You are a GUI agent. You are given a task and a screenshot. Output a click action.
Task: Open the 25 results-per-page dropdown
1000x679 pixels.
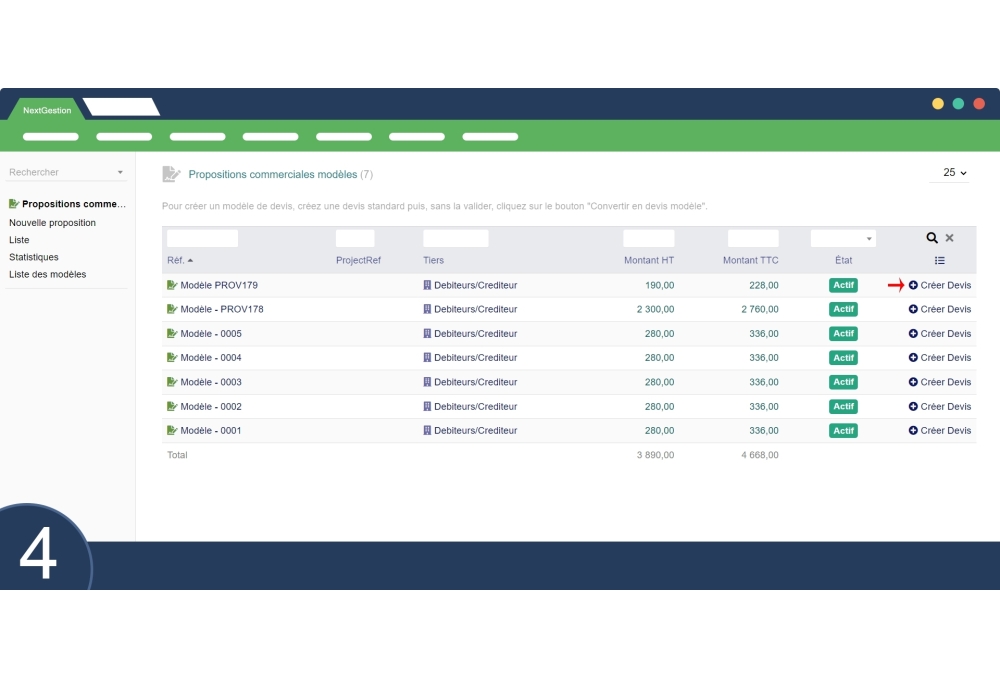pos(949,173)
